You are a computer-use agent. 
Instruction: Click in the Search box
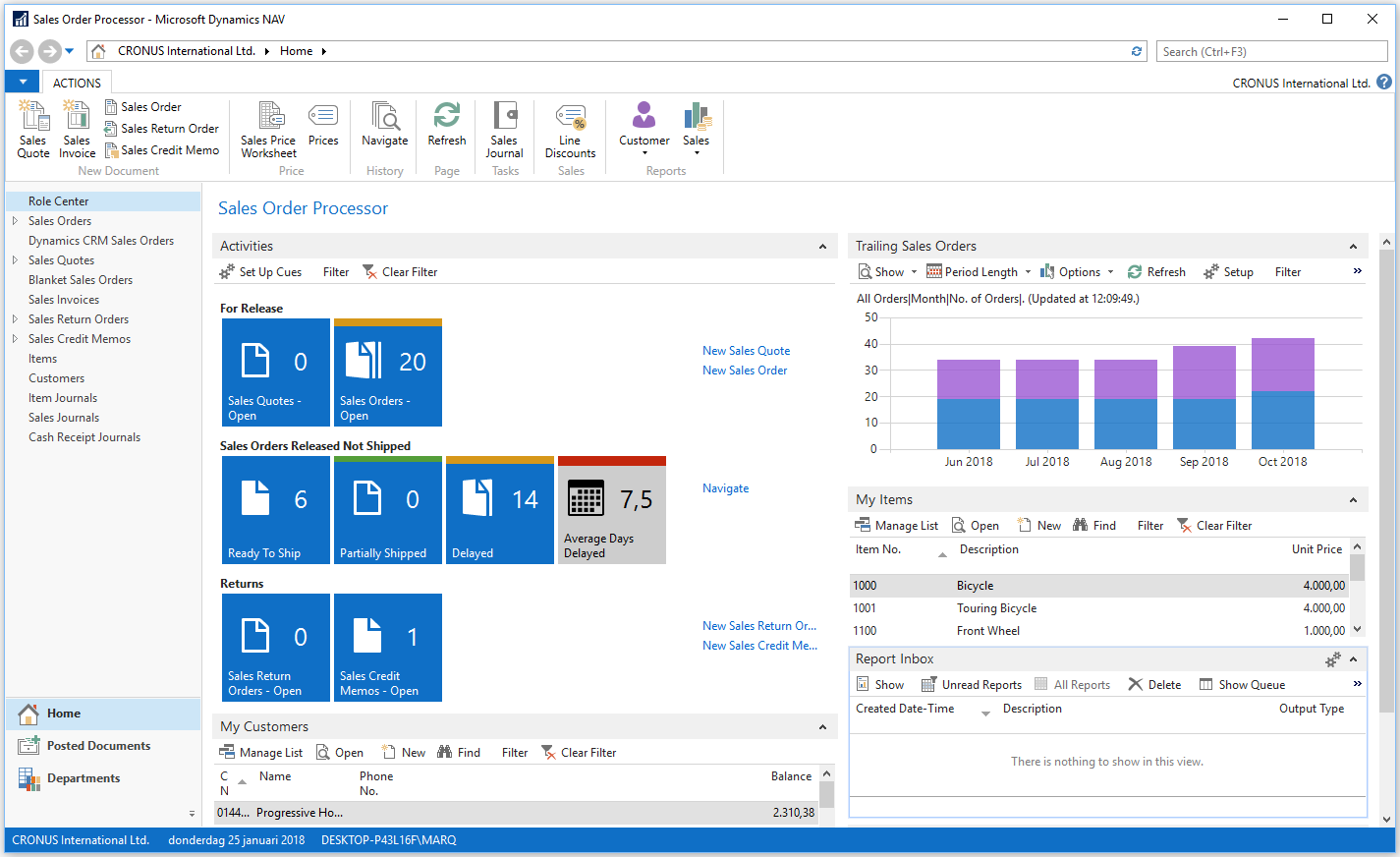[1271, 51]
